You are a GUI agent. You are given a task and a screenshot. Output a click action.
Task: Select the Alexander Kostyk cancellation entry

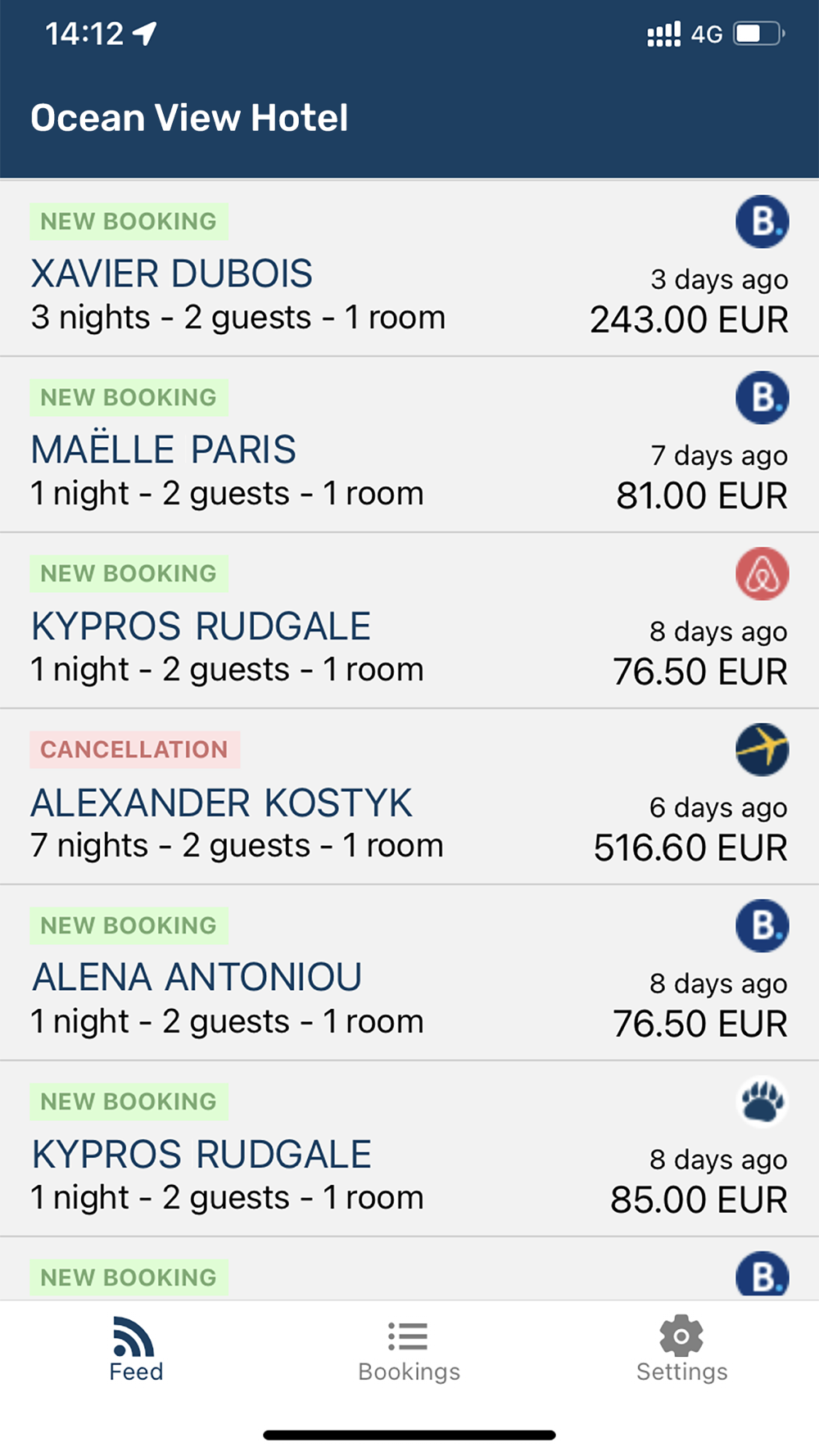[x=409, y=797]
